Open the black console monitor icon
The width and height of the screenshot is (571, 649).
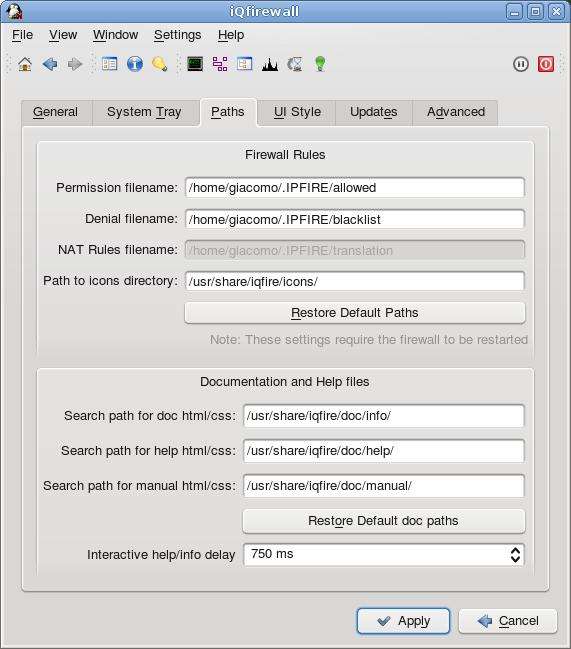(x=195, y=64)
